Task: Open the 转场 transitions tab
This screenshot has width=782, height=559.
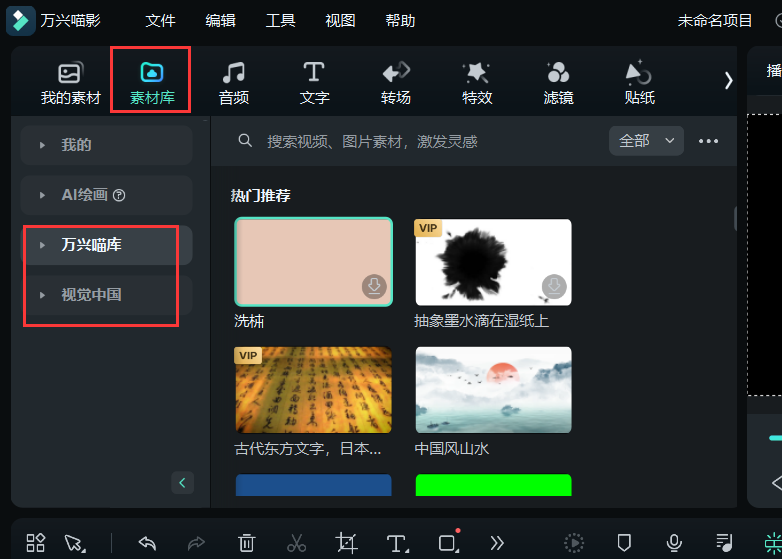Action: (x=396, y=83)
